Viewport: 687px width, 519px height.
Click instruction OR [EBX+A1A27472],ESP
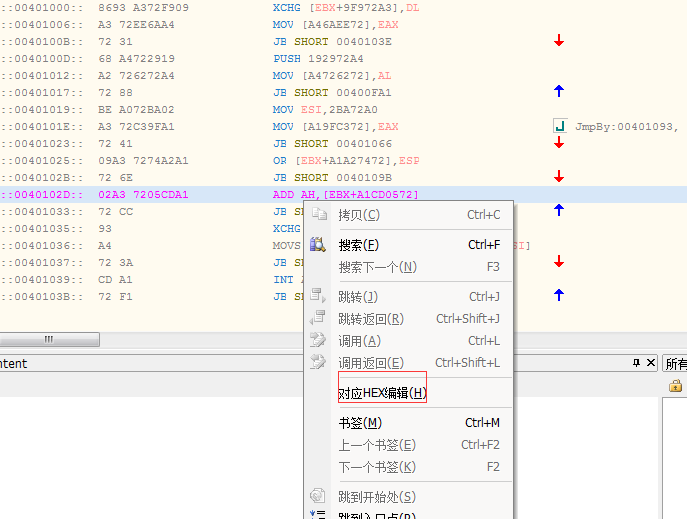346,161
